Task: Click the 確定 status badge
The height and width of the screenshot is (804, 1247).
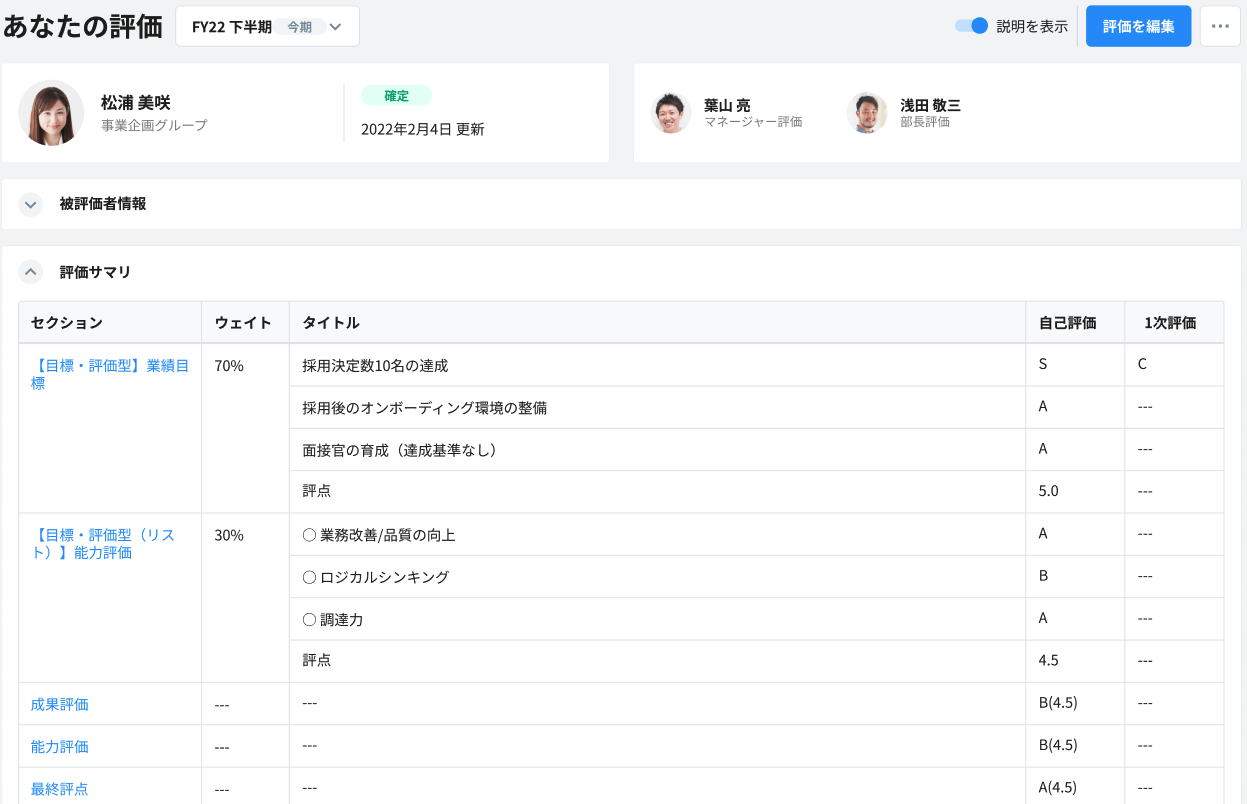Action: click(x=396, y=96)
